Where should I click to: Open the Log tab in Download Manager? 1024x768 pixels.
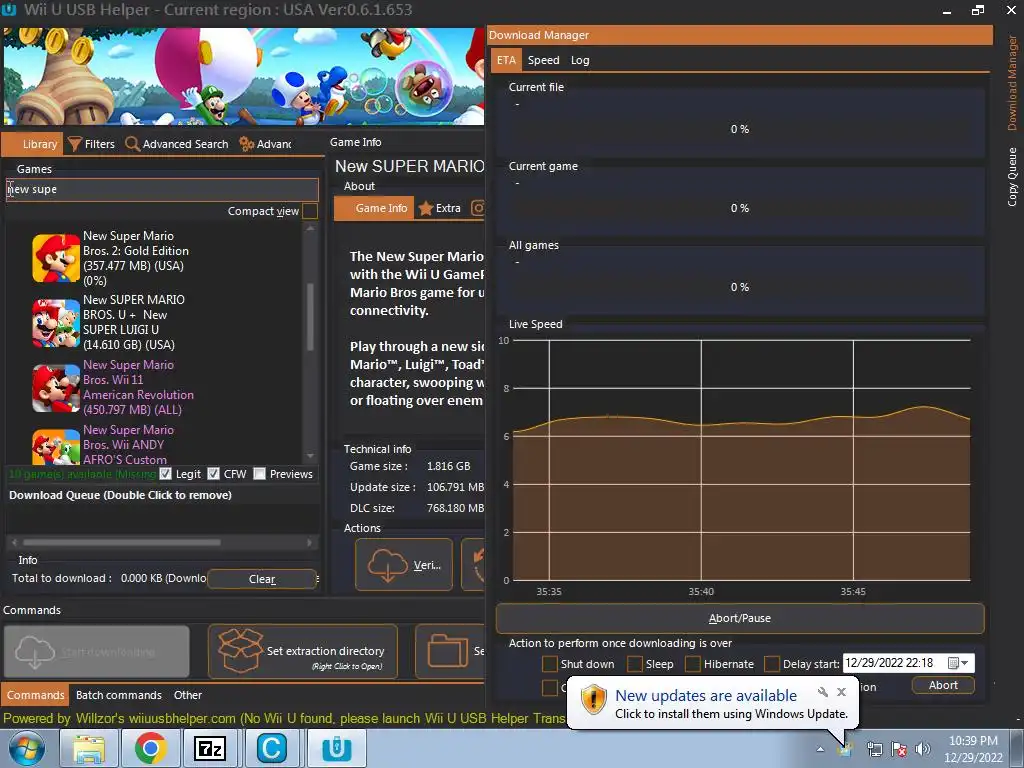[x=580, y=60]
